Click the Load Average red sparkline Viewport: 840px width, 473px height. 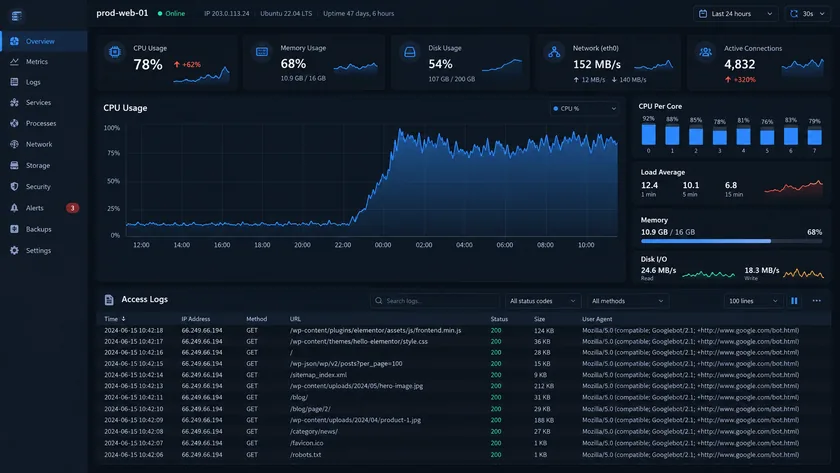click(793, 187)
